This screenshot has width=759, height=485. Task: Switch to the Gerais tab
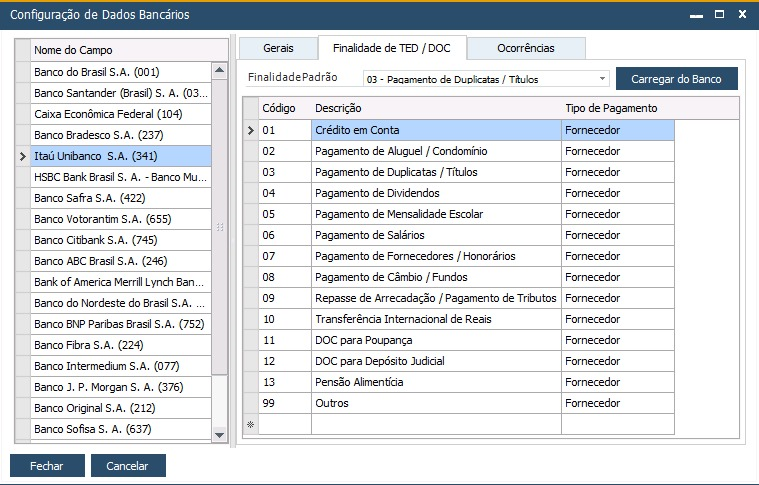click(278, 48)
